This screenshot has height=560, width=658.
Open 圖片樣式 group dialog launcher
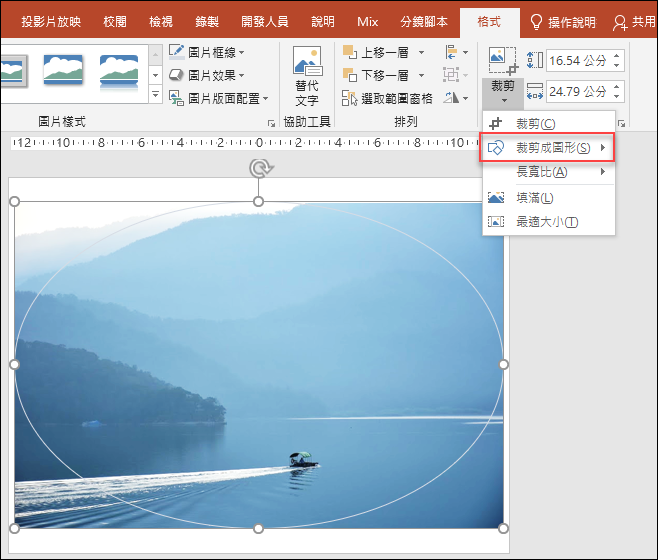[271, 123]
